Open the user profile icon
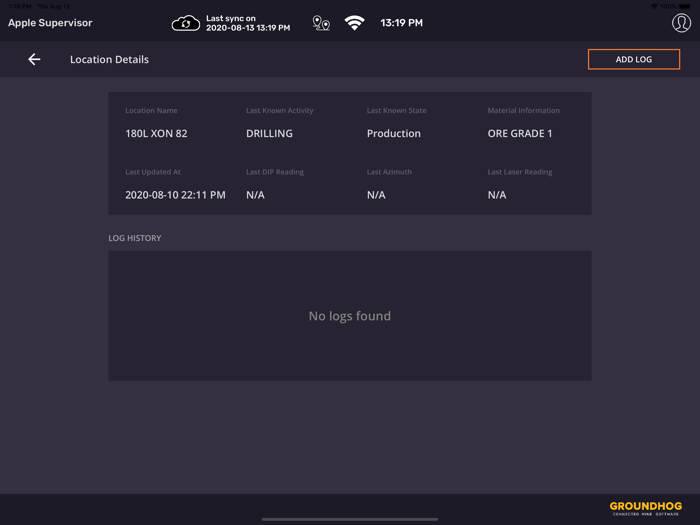The image size is (700, 525). click(681, 23)
